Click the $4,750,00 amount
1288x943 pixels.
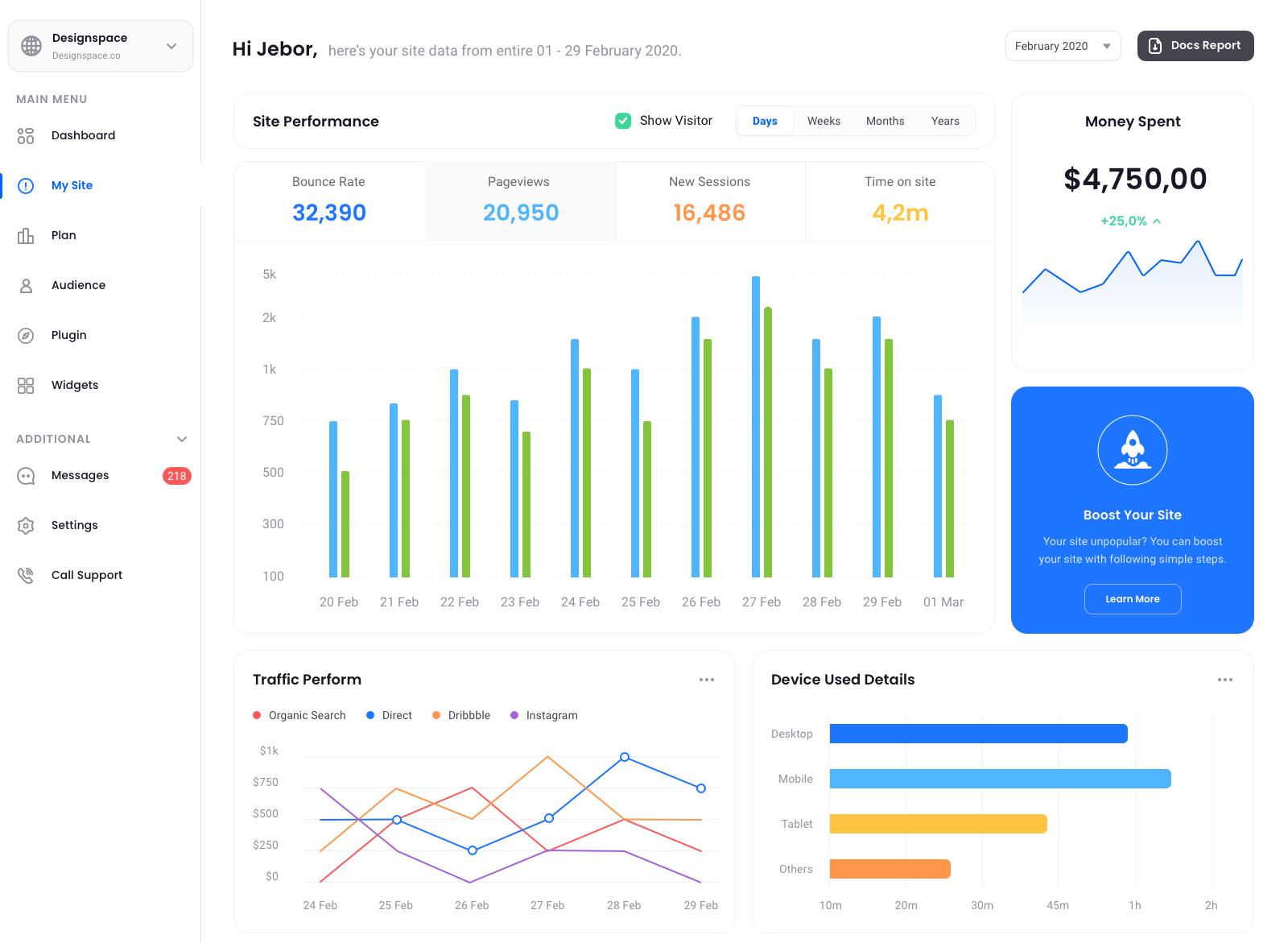(x=1135, y=179)
